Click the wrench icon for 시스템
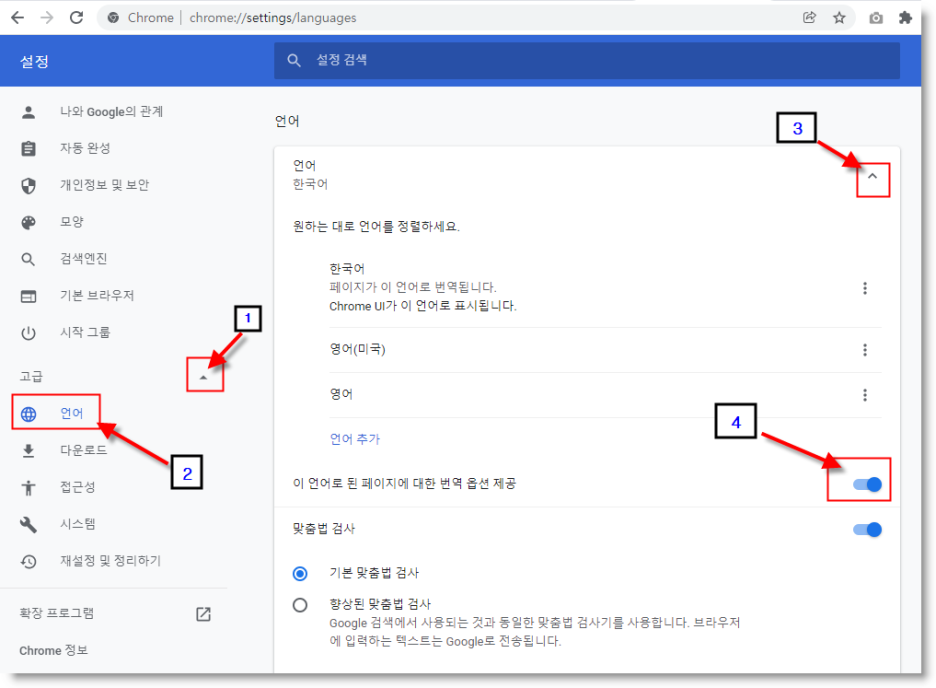The height and width of the screenshot is (688, 936). pos(28,525)
